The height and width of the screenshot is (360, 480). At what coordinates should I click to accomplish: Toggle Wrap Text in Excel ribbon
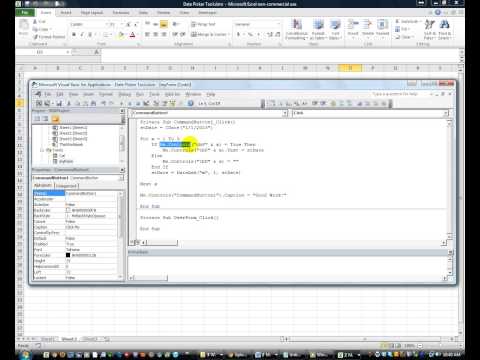tap(203, 24)
